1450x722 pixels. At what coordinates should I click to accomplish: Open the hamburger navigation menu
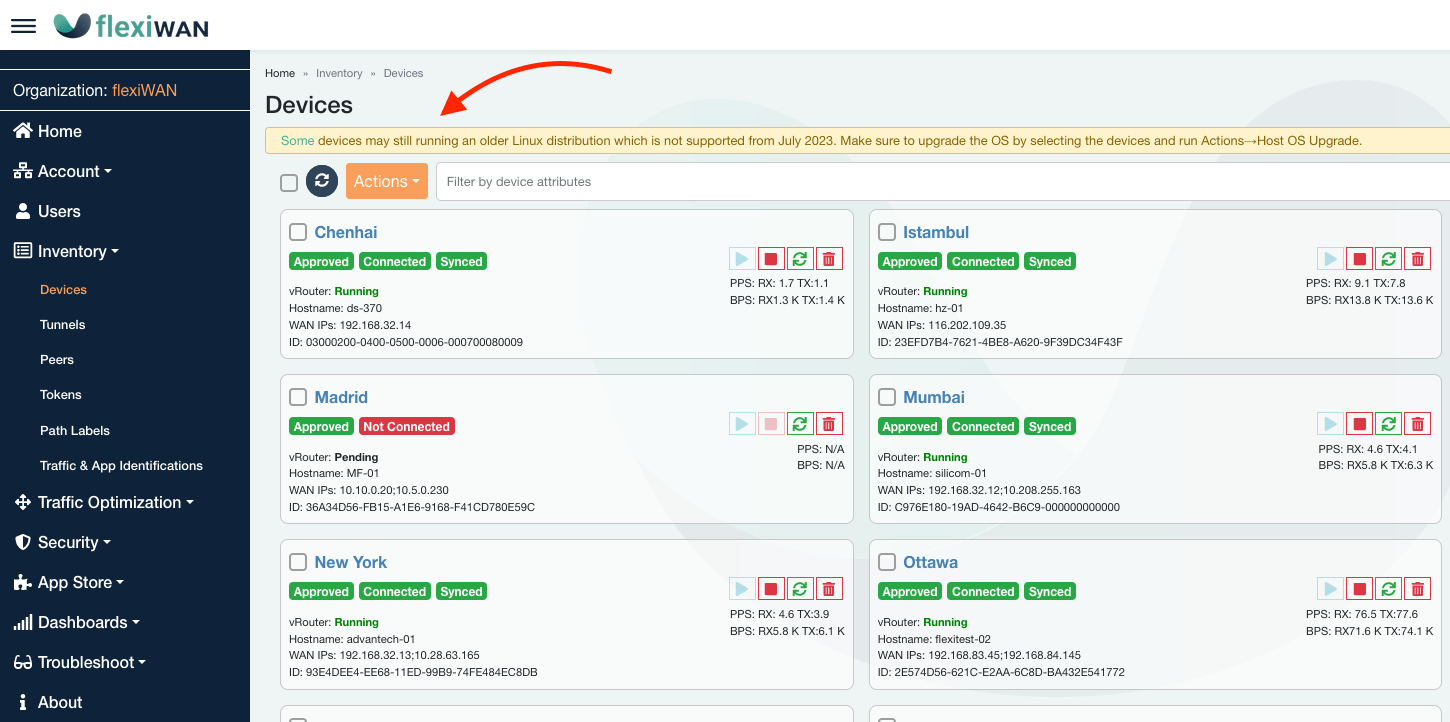tap(23, 25)
